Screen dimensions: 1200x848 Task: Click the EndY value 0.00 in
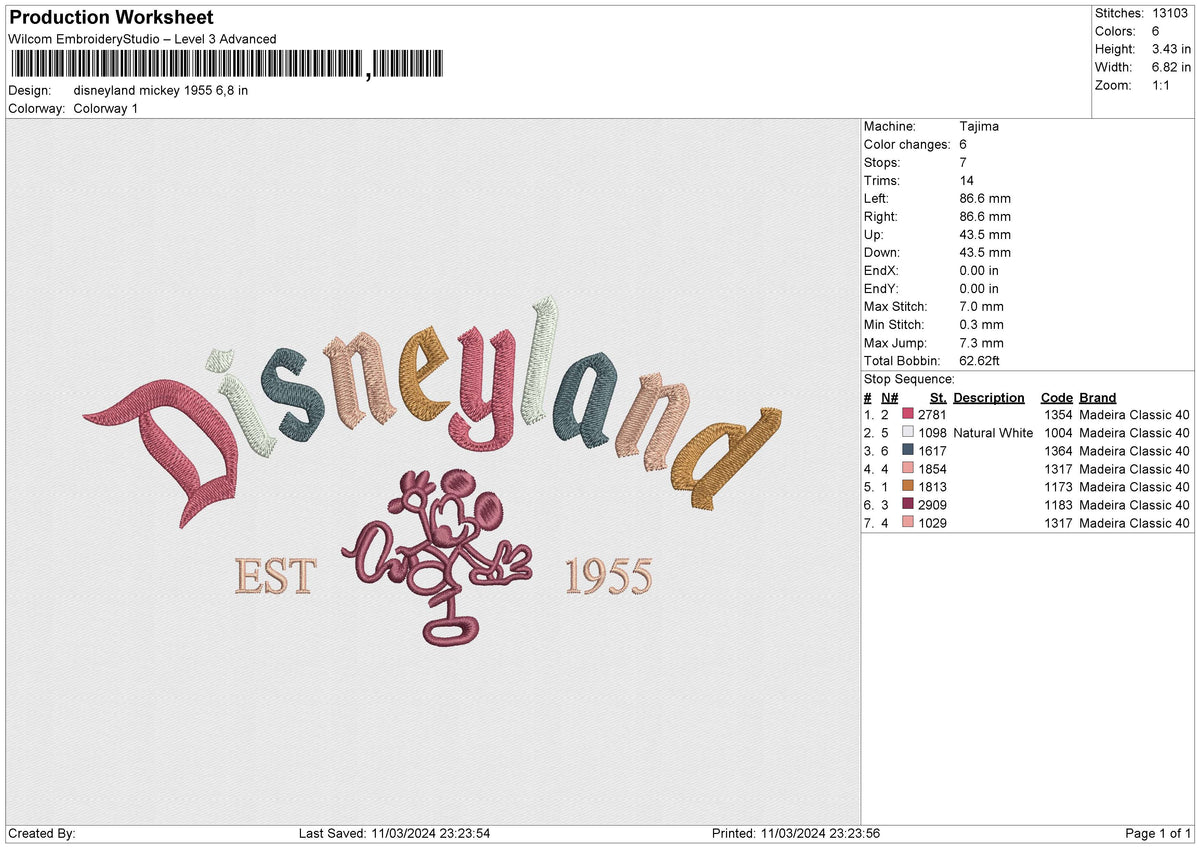(979, 288)
